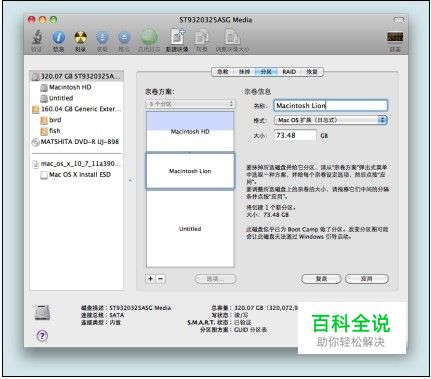Select the Mac OS X Install ESD volume
The image size is (431, 379).
(x=76, y=175)
